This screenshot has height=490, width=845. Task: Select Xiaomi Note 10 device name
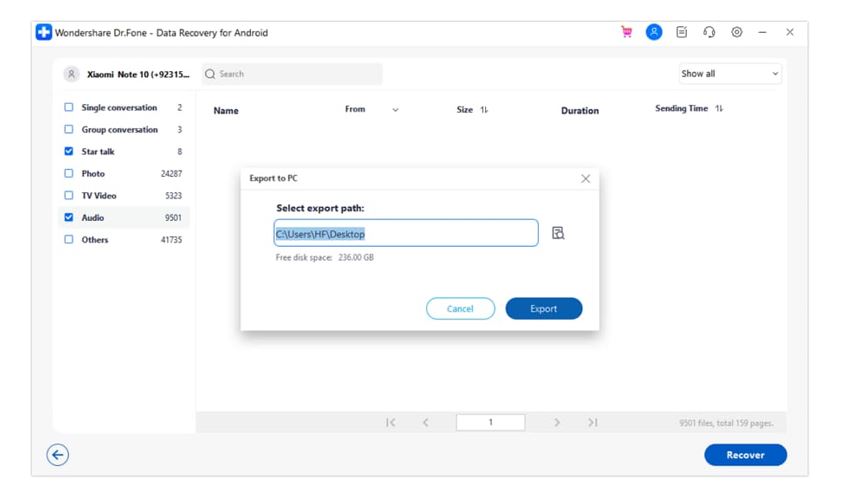pos(138,74)
